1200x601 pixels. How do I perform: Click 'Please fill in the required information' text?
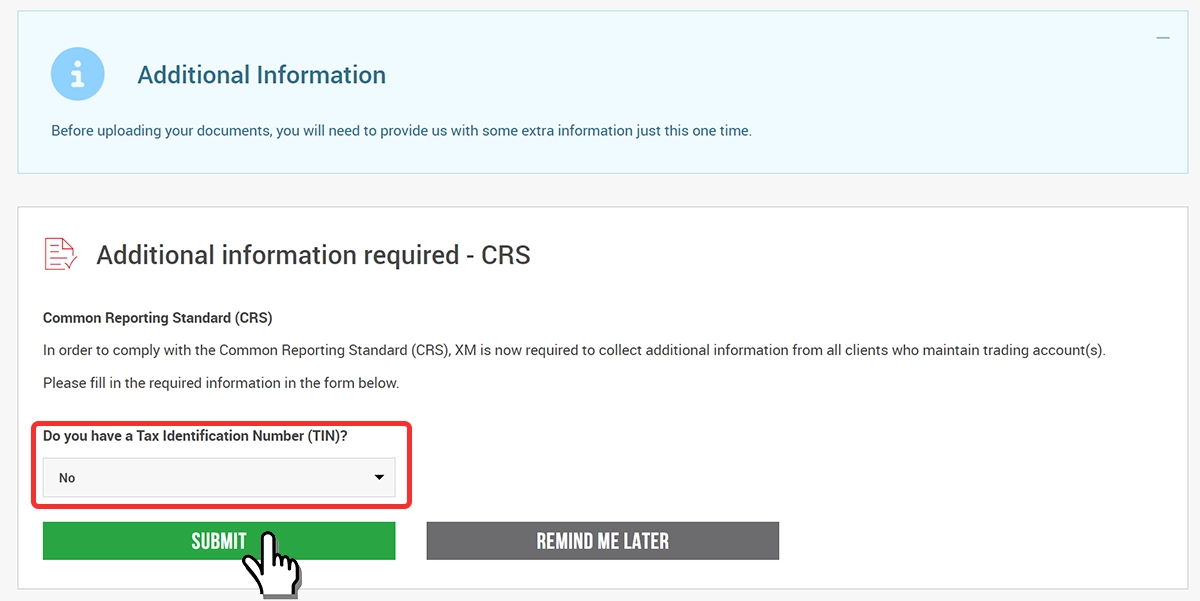coord(221,383)
